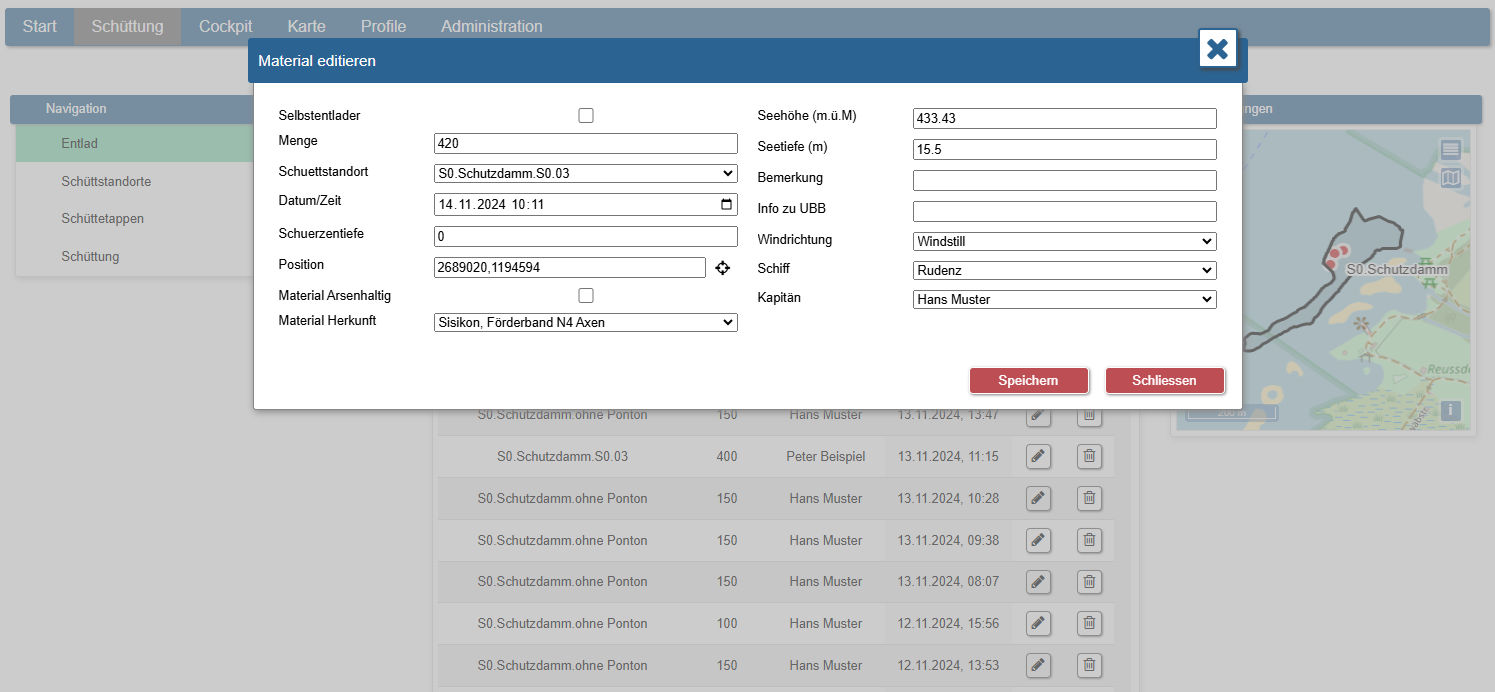Switch to the Cockpit tab
This screenshot has width=1495, height=692.
[x=225, y=26]
